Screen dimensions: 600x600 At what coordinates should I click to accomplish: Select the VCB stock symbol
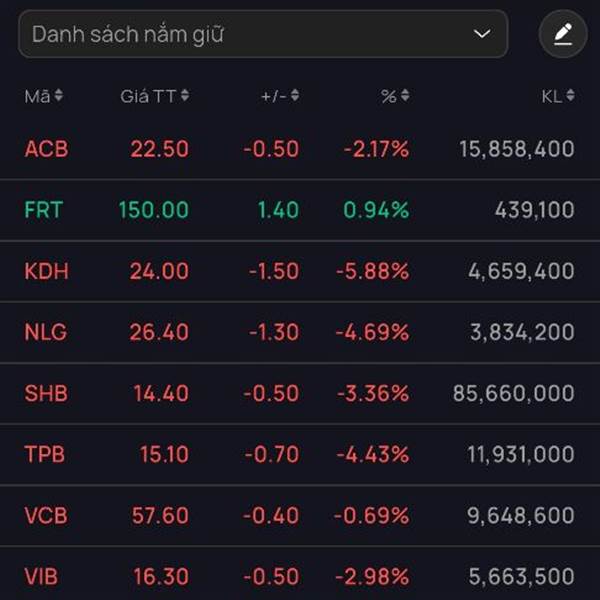(x=46, y=515)
